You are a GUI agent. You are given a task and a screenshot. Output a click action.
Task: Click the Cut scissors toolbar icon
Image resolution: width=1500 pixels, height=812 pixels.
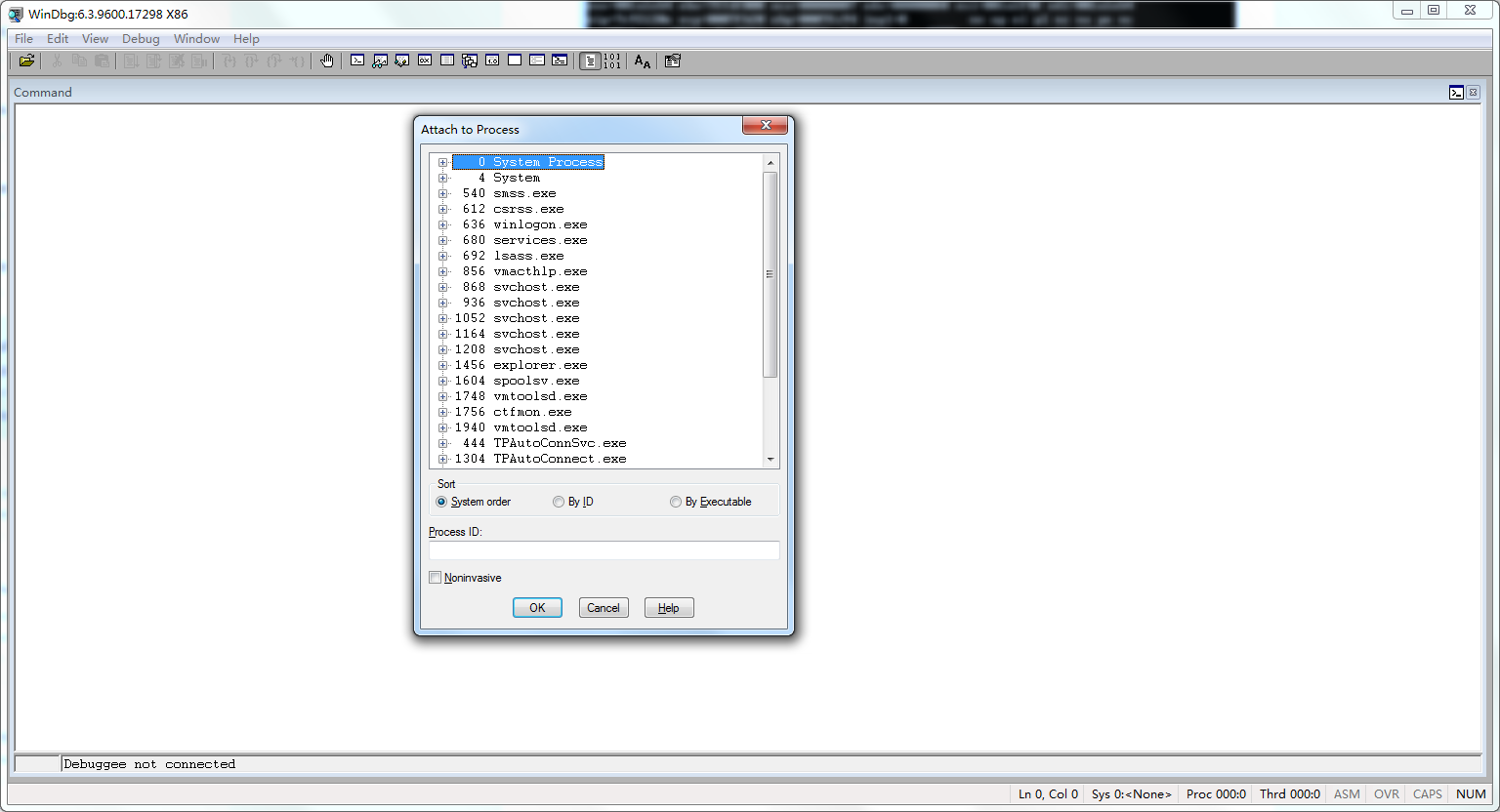[57, 61]
